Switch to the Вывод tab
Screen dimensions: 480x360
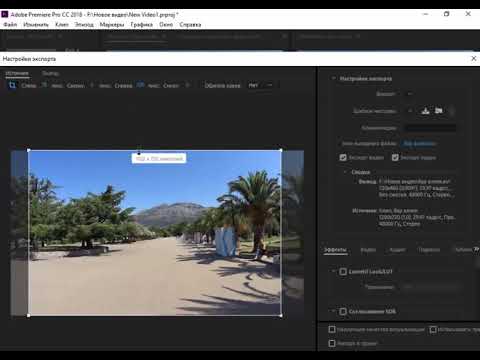pos(51,73)
